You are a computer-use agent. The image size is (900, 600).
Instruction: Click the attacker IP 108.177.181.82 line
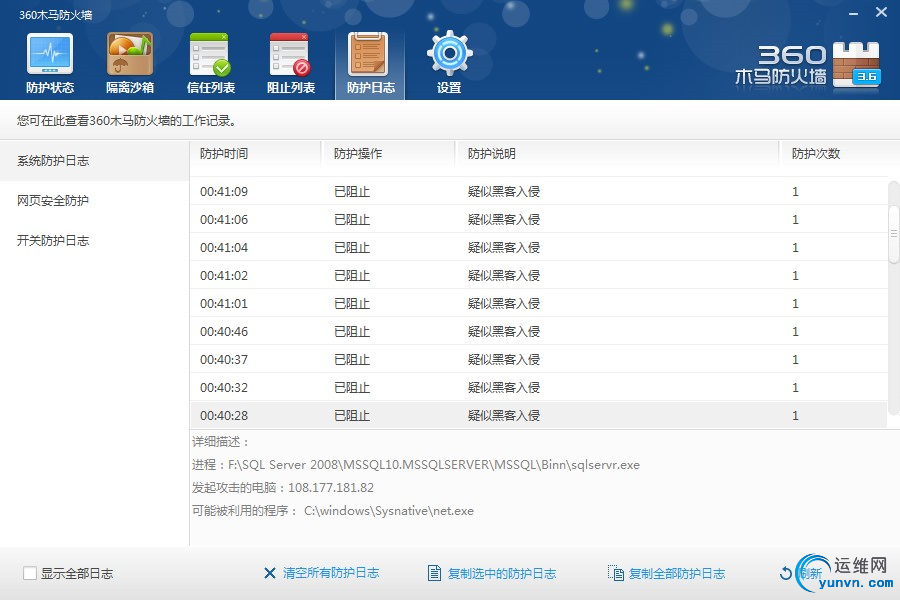282,487
